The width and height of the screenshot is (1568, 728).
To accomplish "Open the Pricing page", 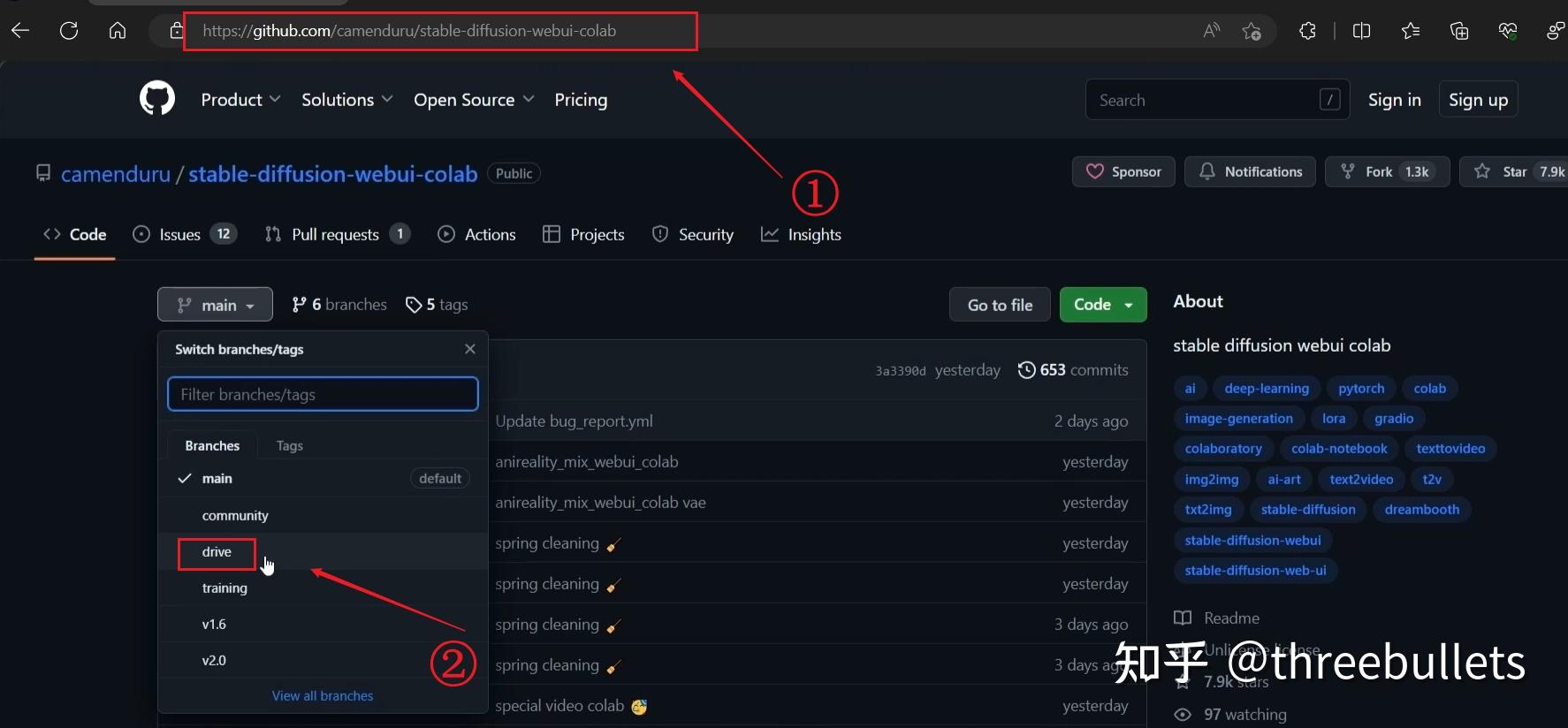I will tap(581, 100).
